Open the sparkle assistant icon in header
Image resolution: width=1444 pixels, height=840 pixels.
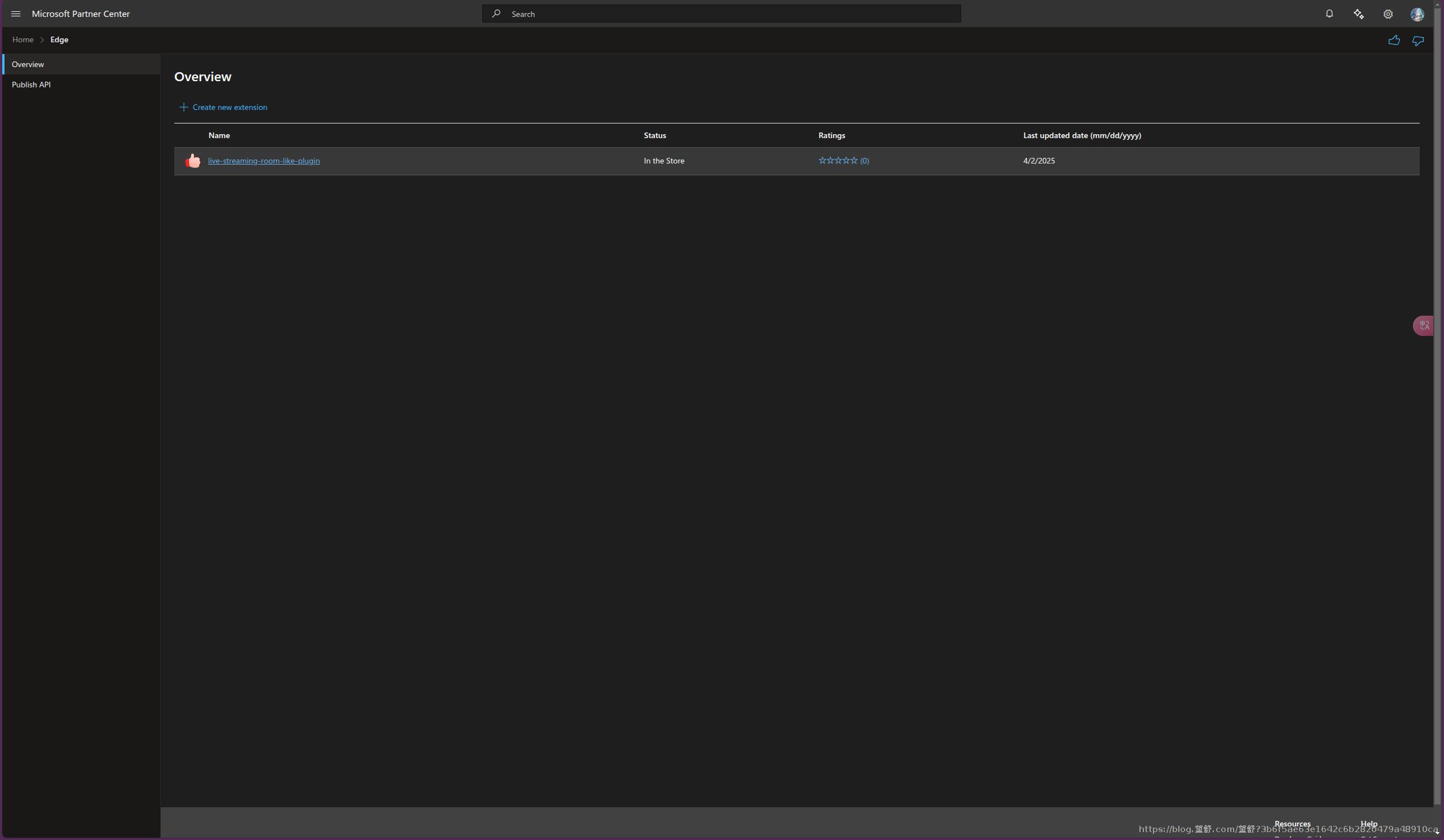tap(1358, 14)
